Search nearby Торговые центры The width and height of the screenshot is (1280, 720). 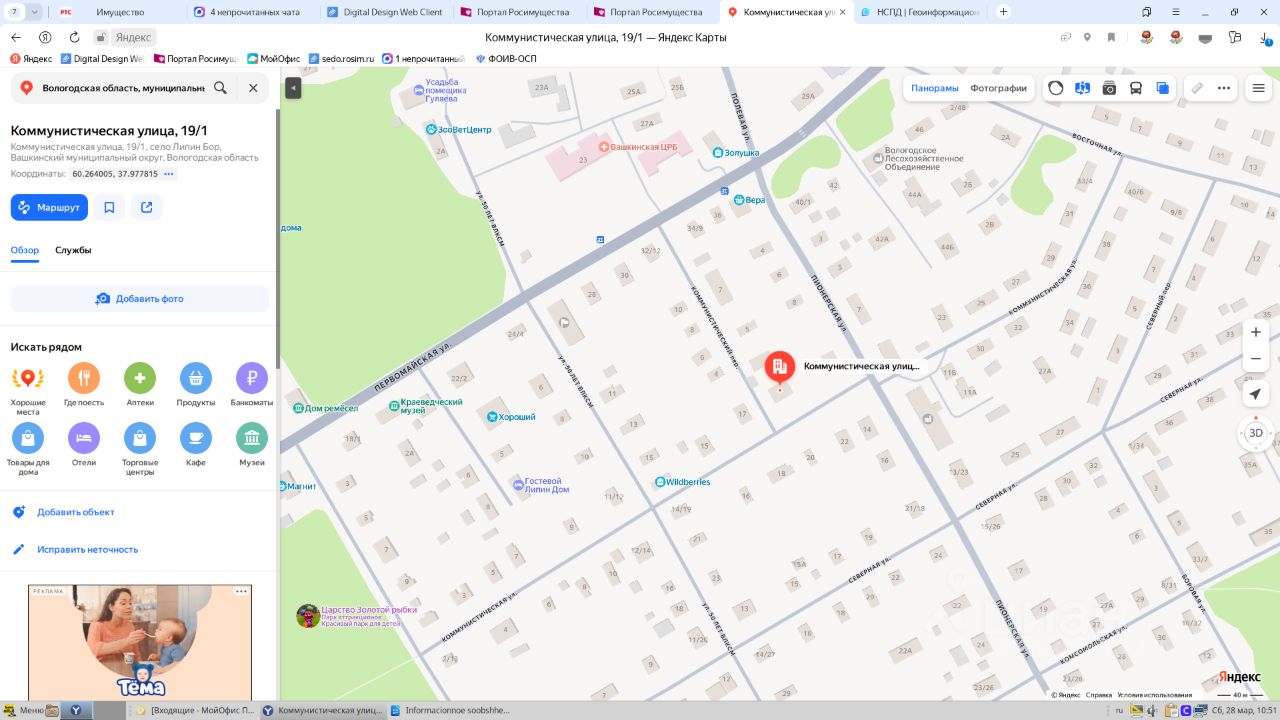tap(140, 449)
